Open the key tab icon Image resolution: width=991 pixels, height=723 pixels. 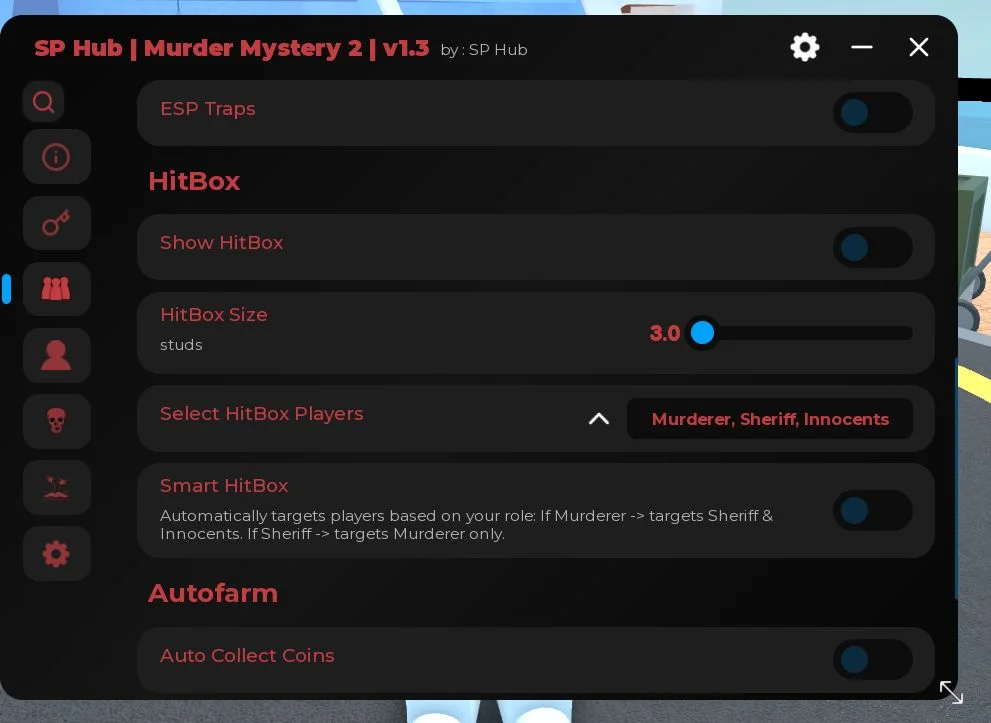click(56, 222)
